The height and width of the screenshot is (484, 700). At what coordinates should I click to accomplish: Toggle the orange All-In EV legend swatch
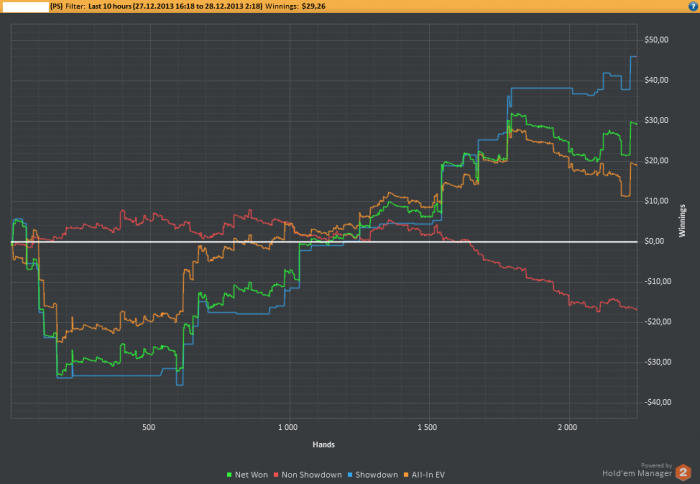(x=406, y=475)
